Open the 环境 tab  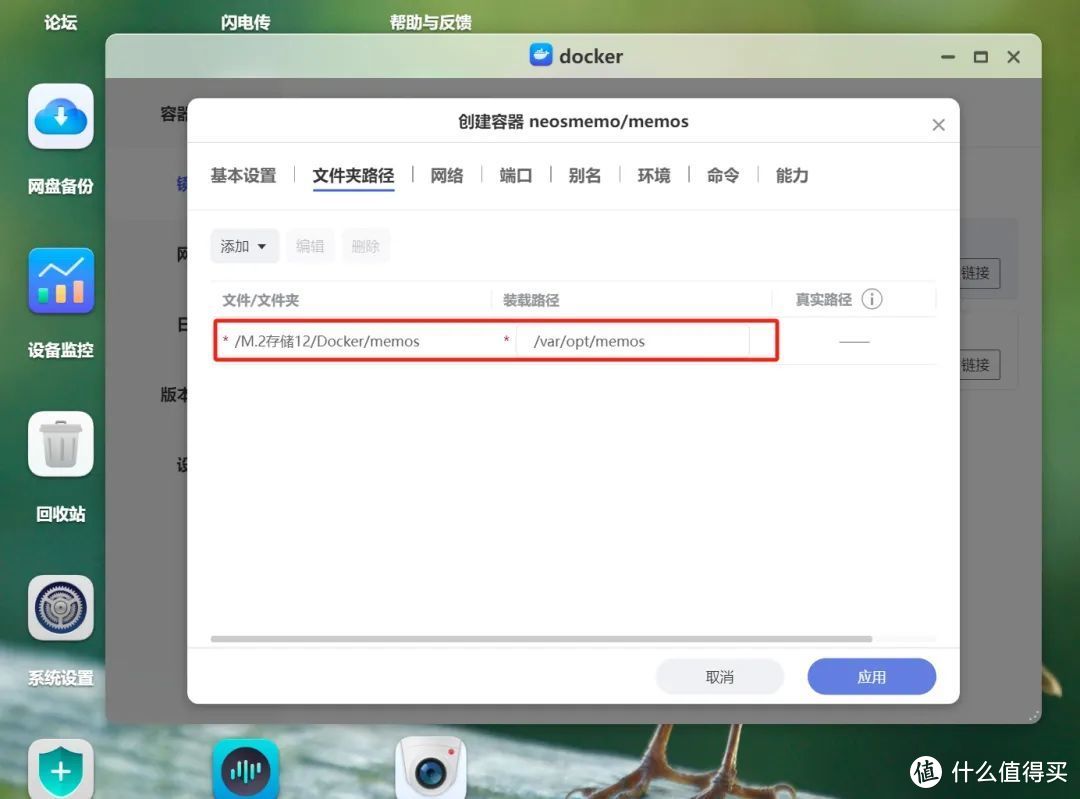click(x=653, y=175)
